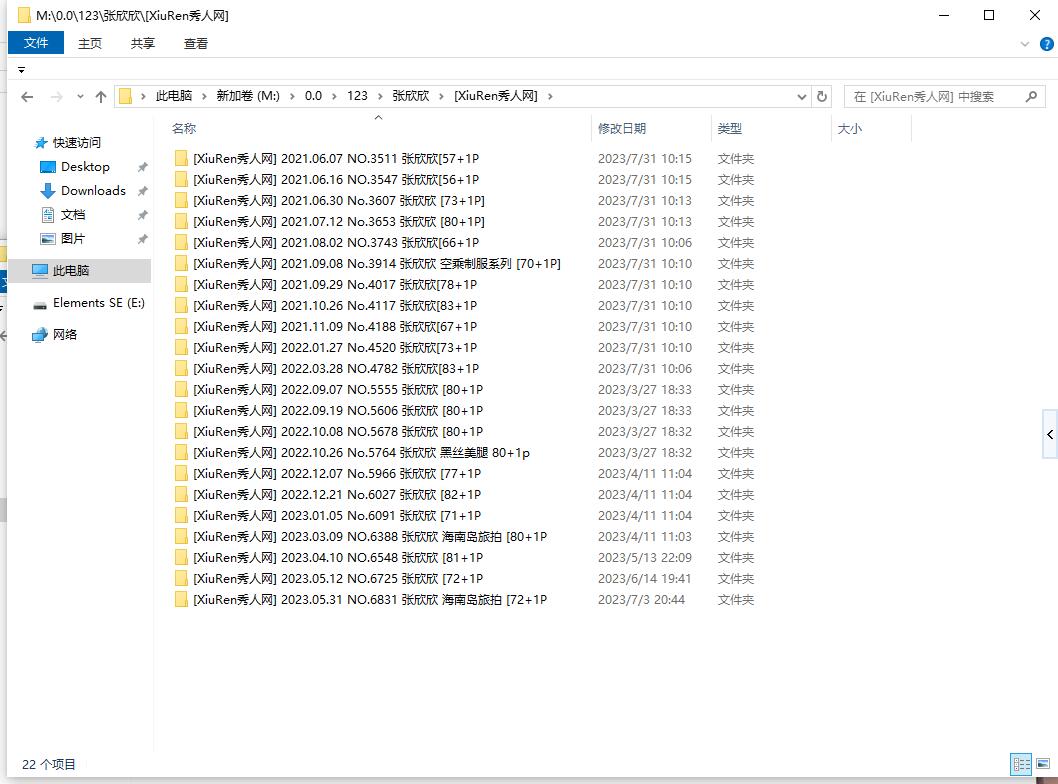Click the folder icon in the address bar
The height and width of the screenshot is (784, 1058).
coord(126,96)
